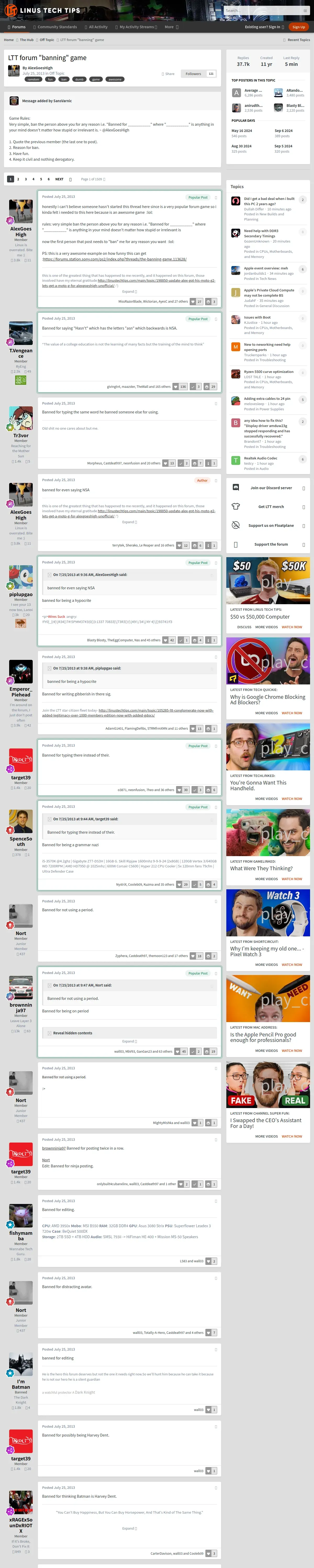The height and width of the screenshot is (1568, 314).
Task: Click Blasty Bl... avatar in Top Posters
Action: pos(278,108)
